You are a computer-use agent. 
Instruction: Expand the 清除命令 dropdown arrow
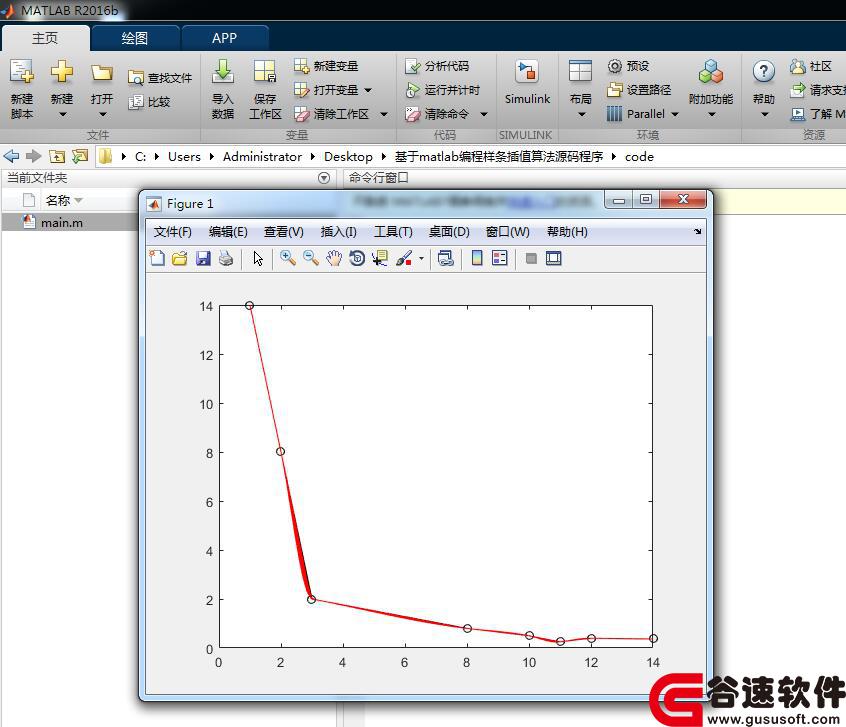pos(484,114)
